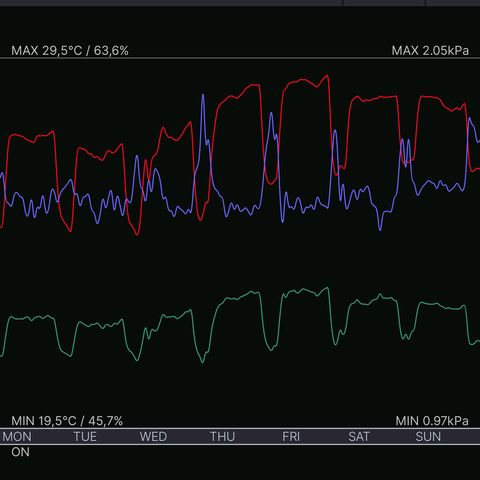Click the SAT day label

pos(359,437)
